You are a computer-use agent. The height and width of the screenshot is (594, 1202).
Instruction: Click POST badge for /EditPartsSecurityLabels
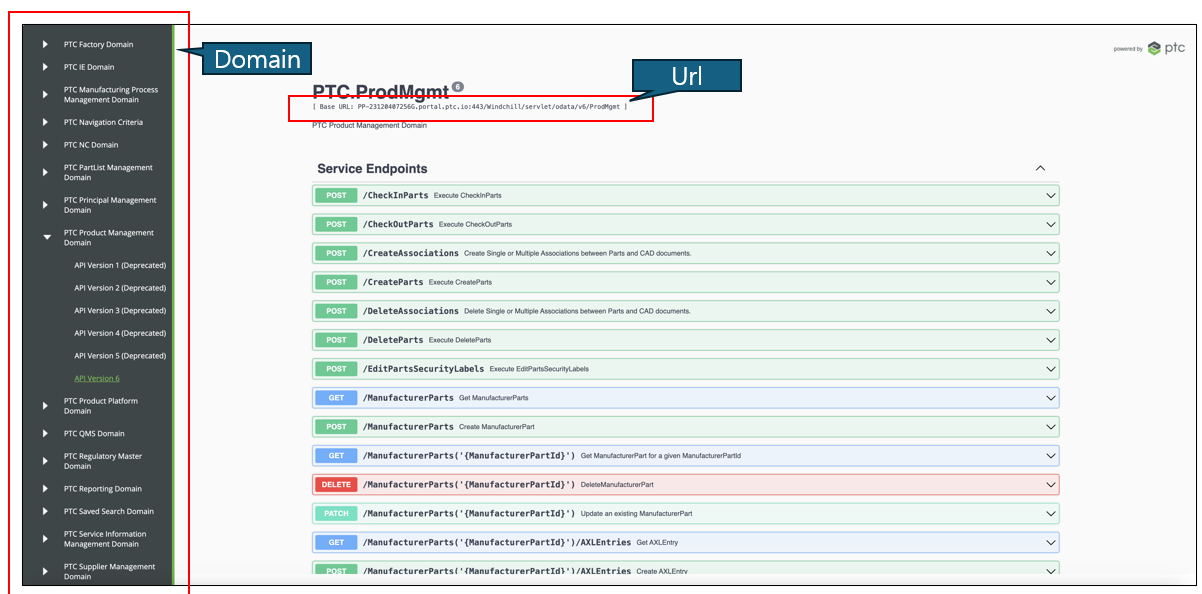click(x=336, y=369)
